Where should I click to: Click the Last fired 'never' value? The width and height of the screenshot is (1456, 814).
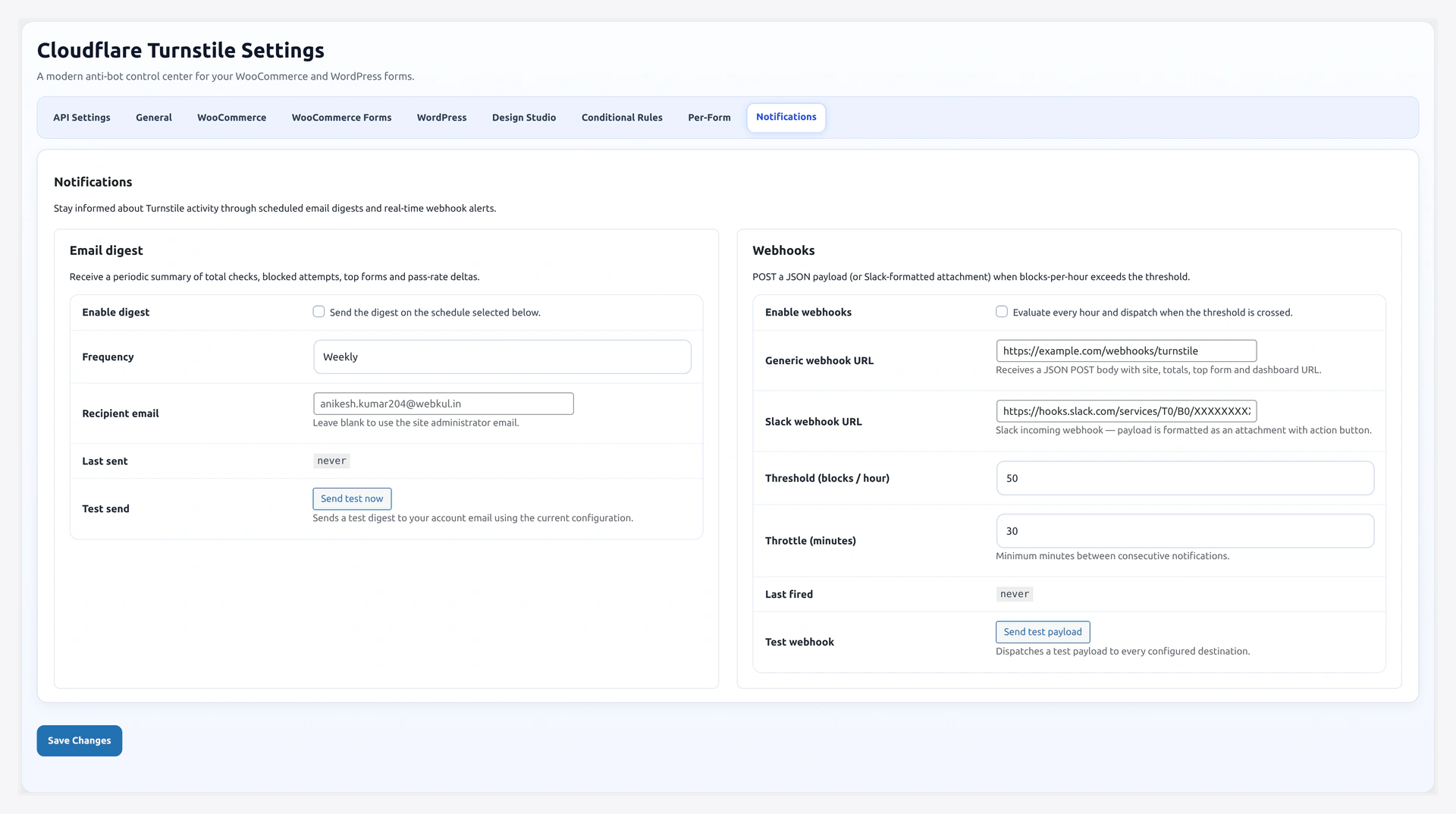(x=1015, y=594)
